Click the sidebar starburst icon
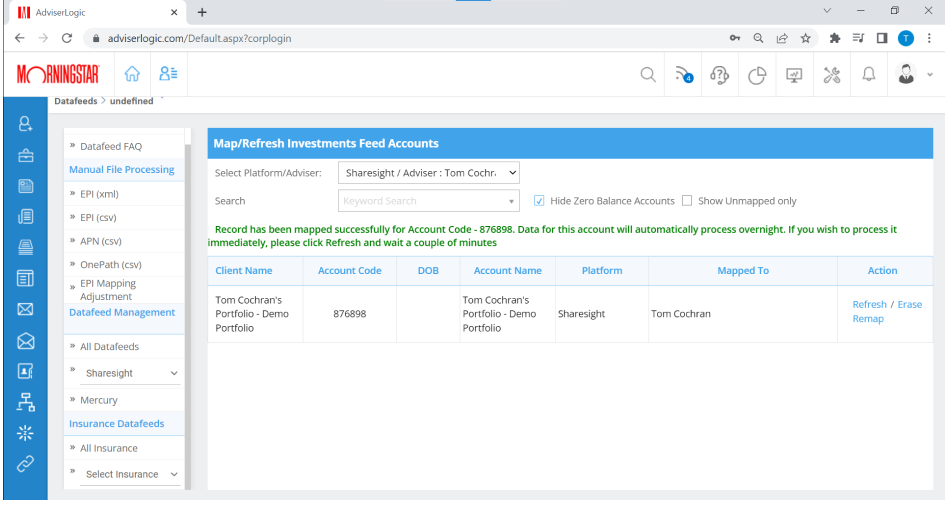The height and width of the screenshot is (507, 945). 25,433
